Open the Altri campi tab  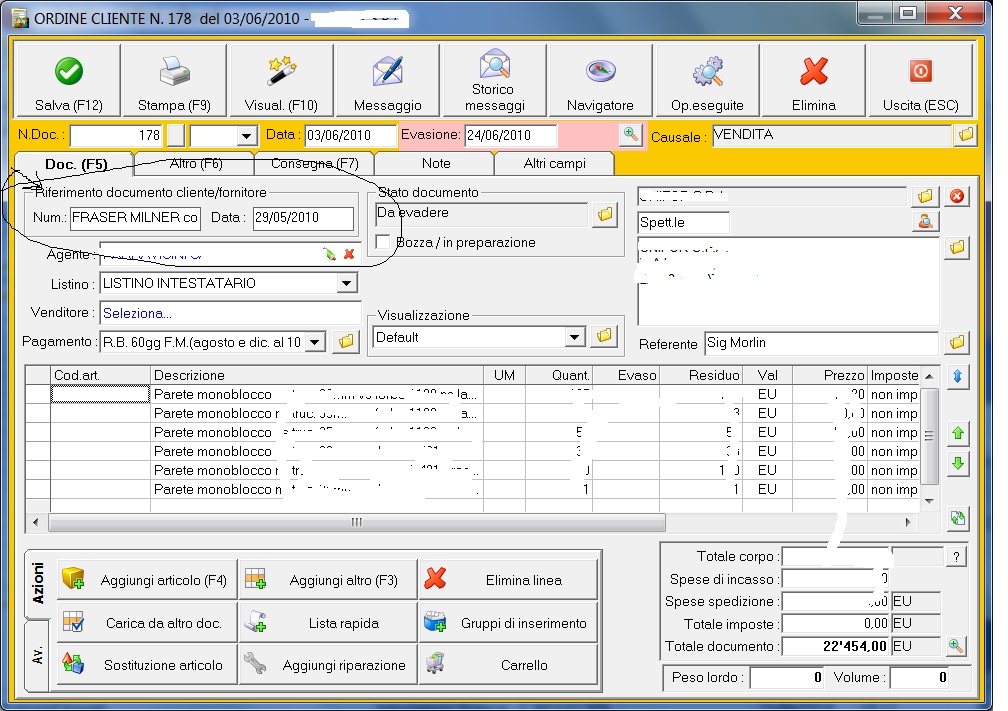(554, 163)
